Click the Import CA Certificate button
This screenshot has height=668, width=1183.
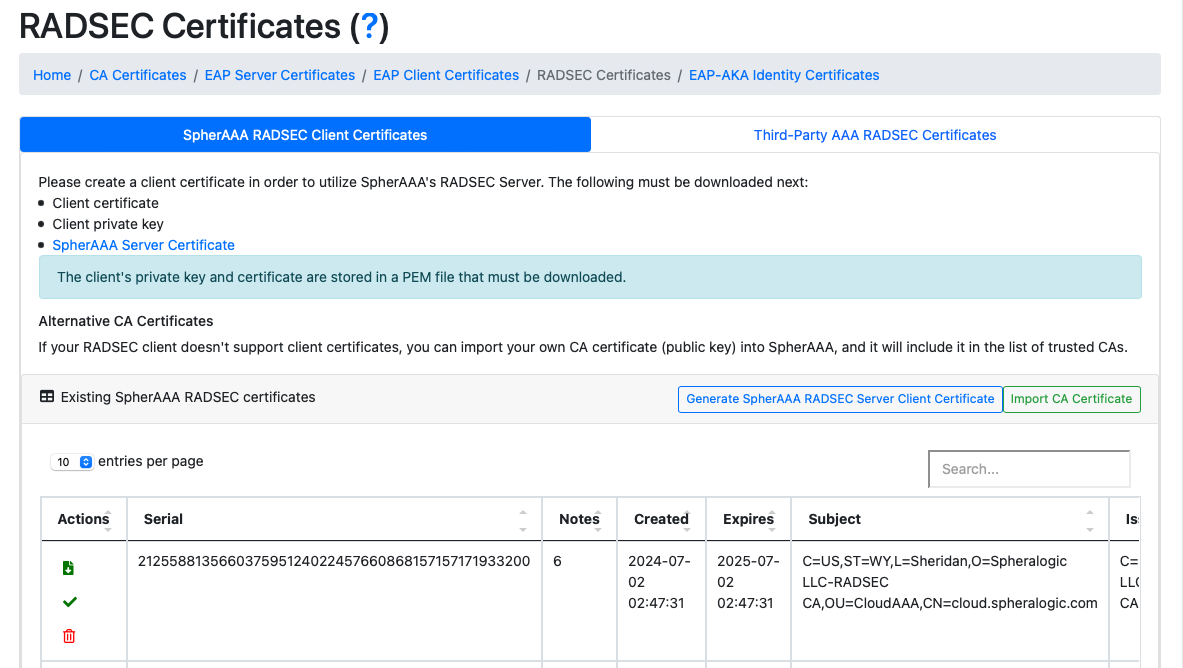coord(1071,399)
